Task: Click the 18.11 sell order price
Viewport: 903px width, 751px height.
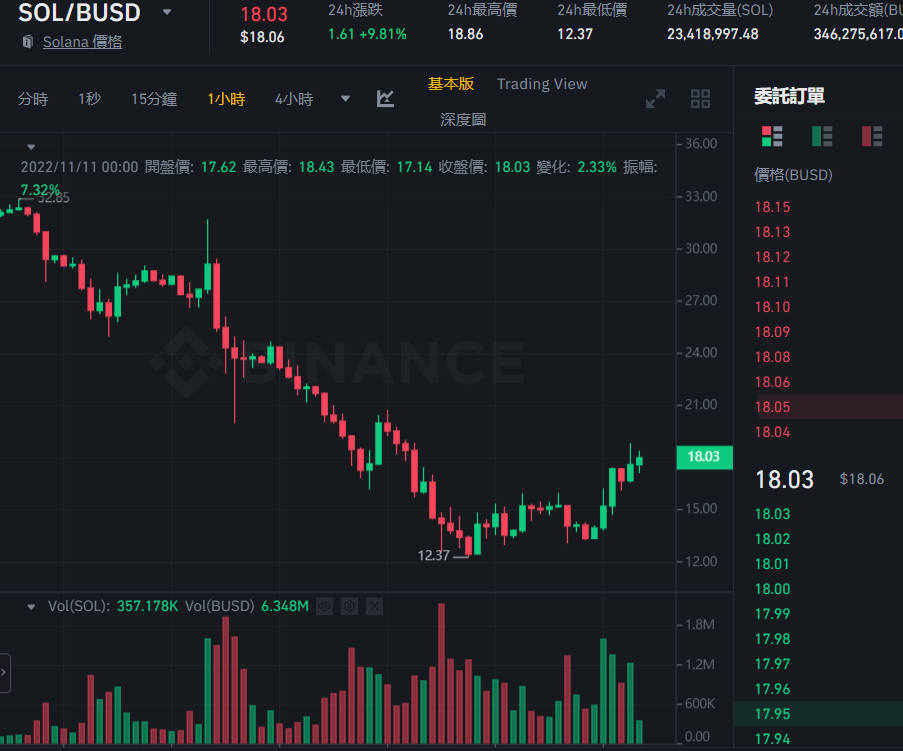Action: (x=772, y=282)
